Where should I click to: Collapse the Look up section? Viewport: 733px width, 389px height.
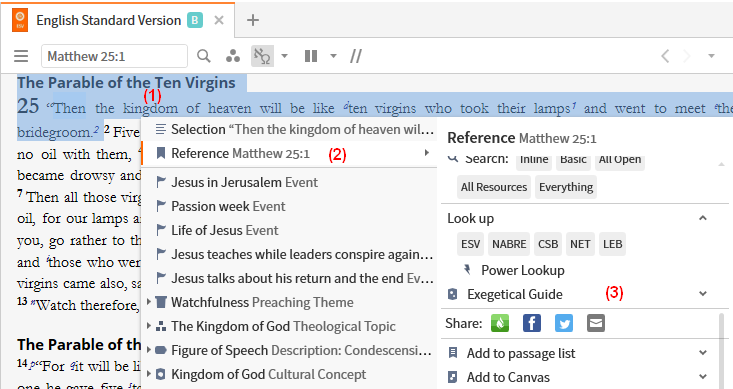click(x=703, y=218)
